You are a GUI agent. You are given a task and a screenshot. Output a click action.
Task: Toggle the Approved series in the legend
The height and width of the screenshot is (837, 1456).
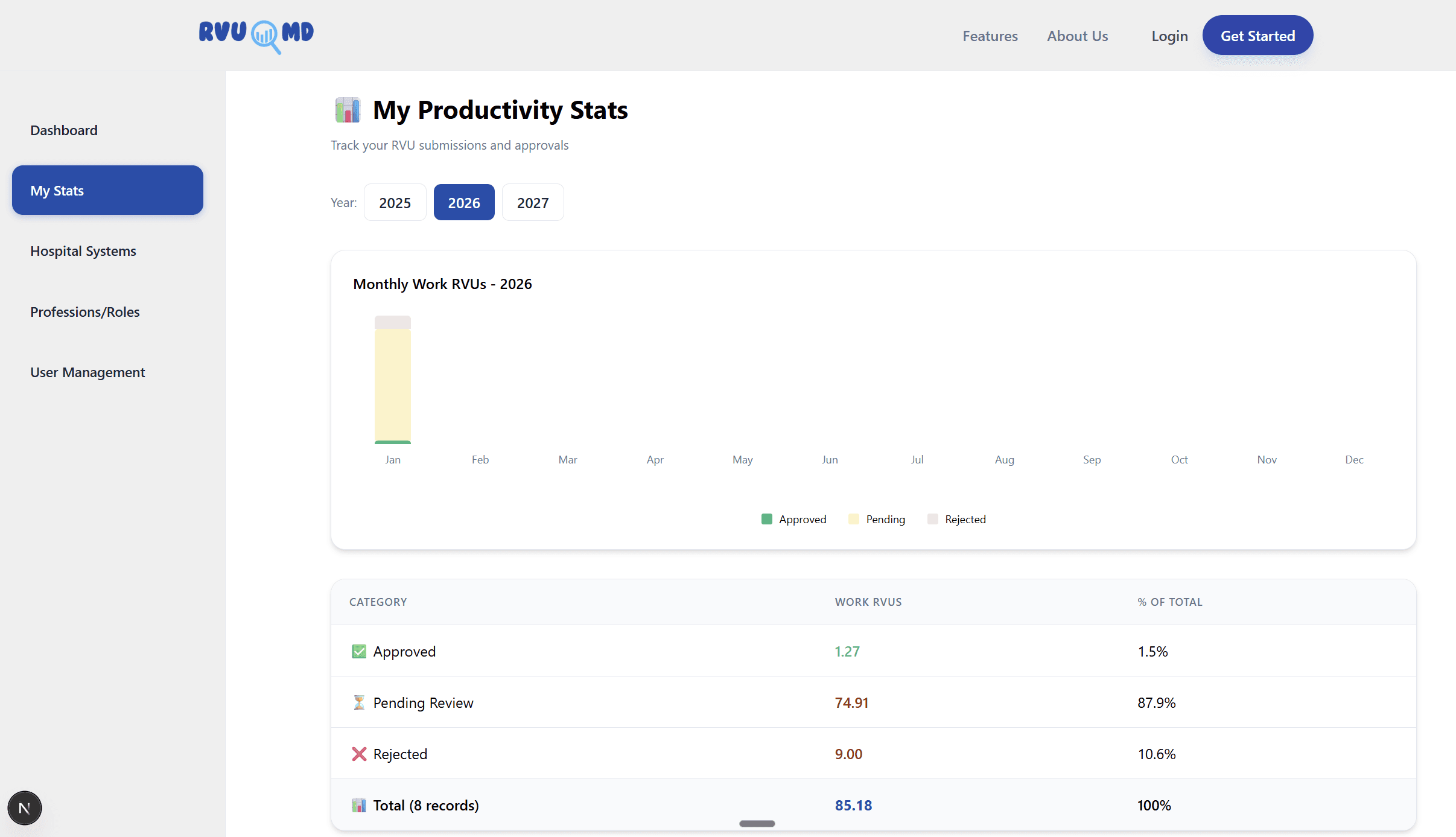tap(793, 519)
